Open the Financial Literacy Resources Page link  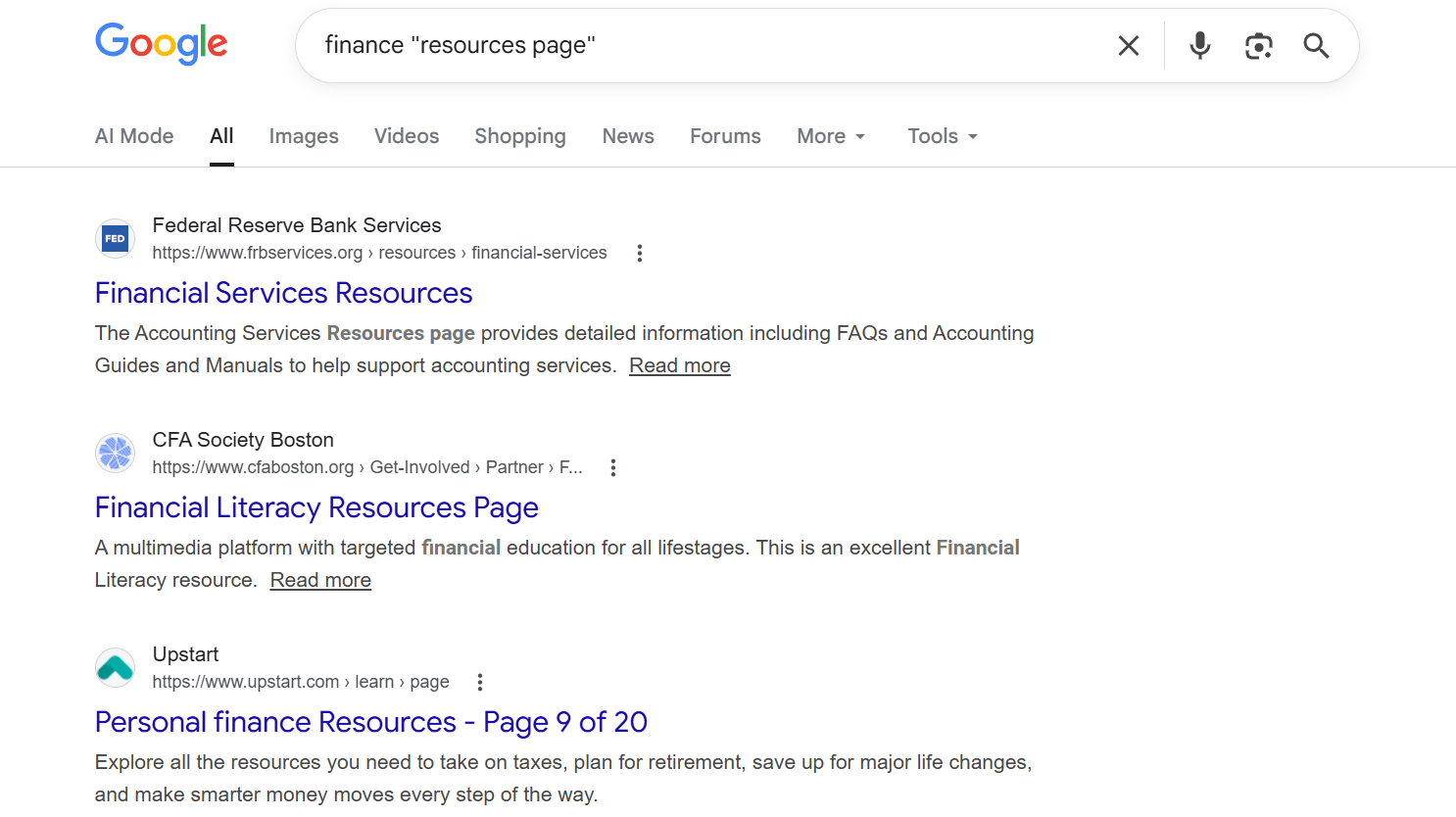[x=315, y=507]
